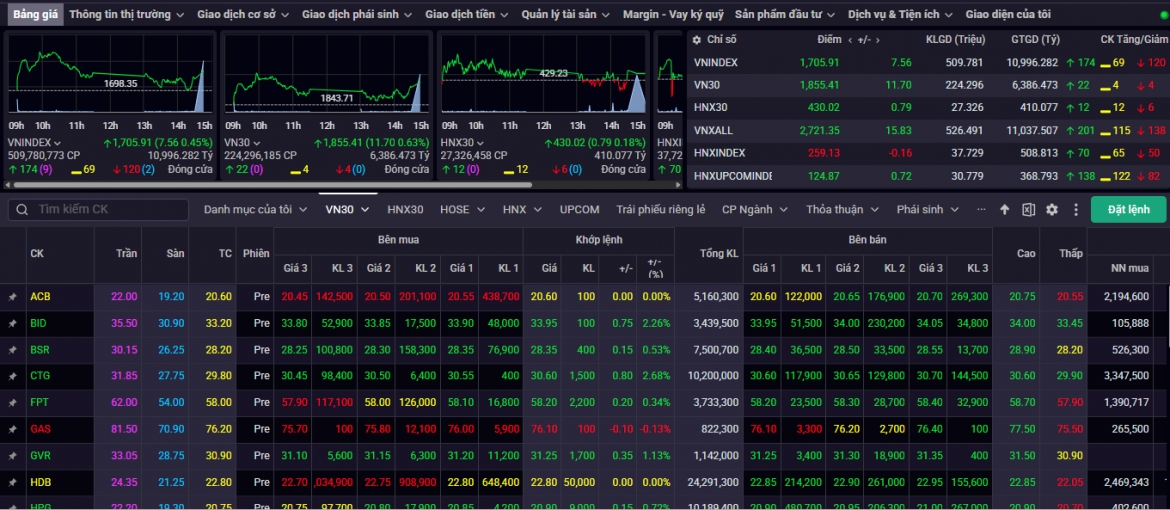Open Trái phiếu riêng lẻ tab
Viewport: 1170px width, 510px height.
(x=660, y=210)
